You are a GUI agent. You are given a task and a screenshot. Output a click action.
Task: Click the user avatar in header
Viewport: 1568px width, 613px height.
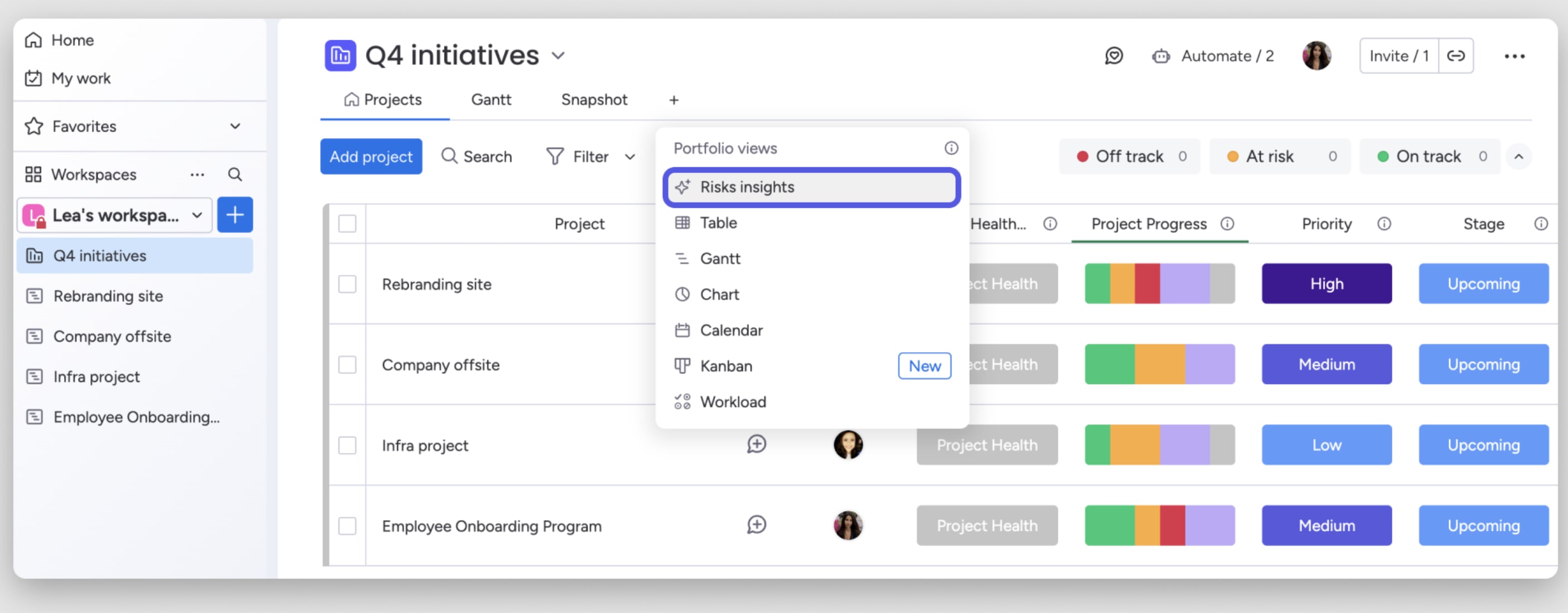coord(1317,56)
